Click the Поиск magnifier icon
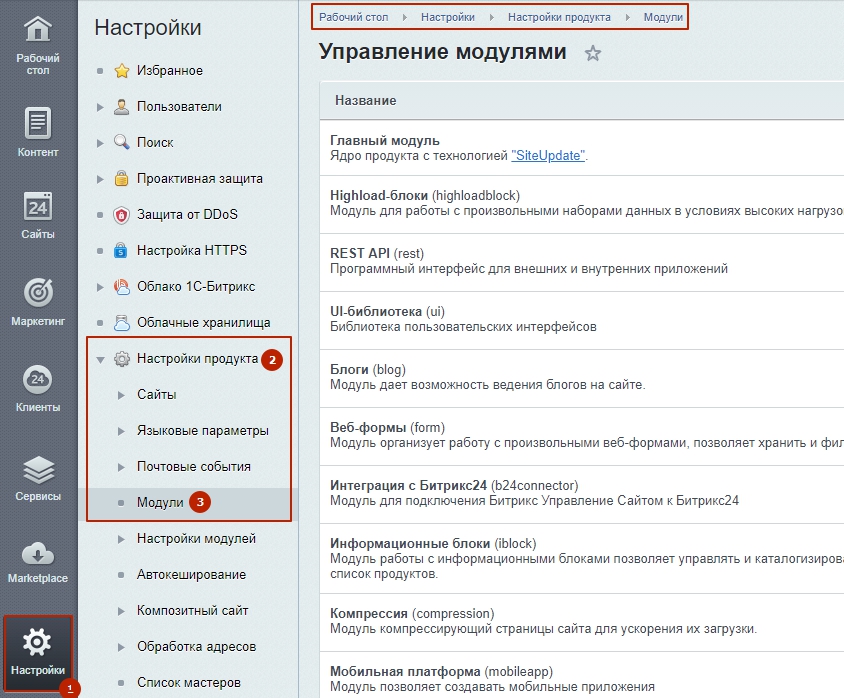The height and width of the screenshot is (698, 844). 122,142
